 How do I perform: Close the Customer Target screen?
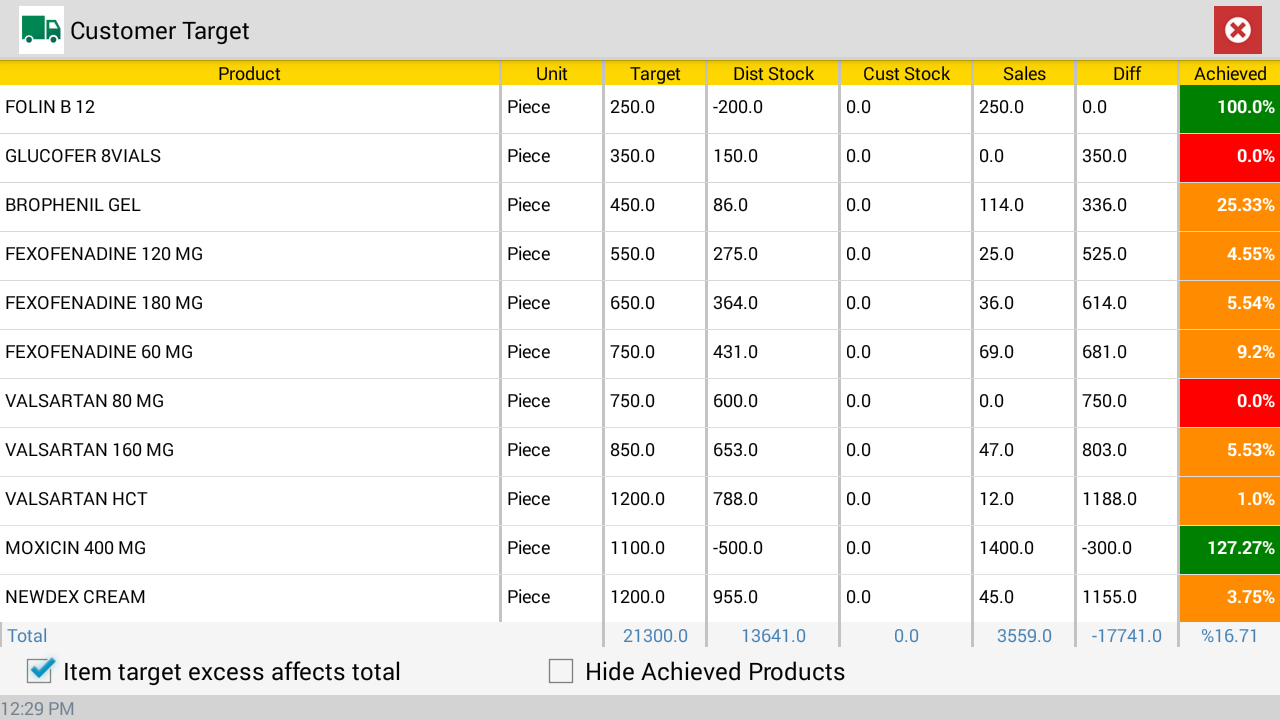coord(1238,30)
